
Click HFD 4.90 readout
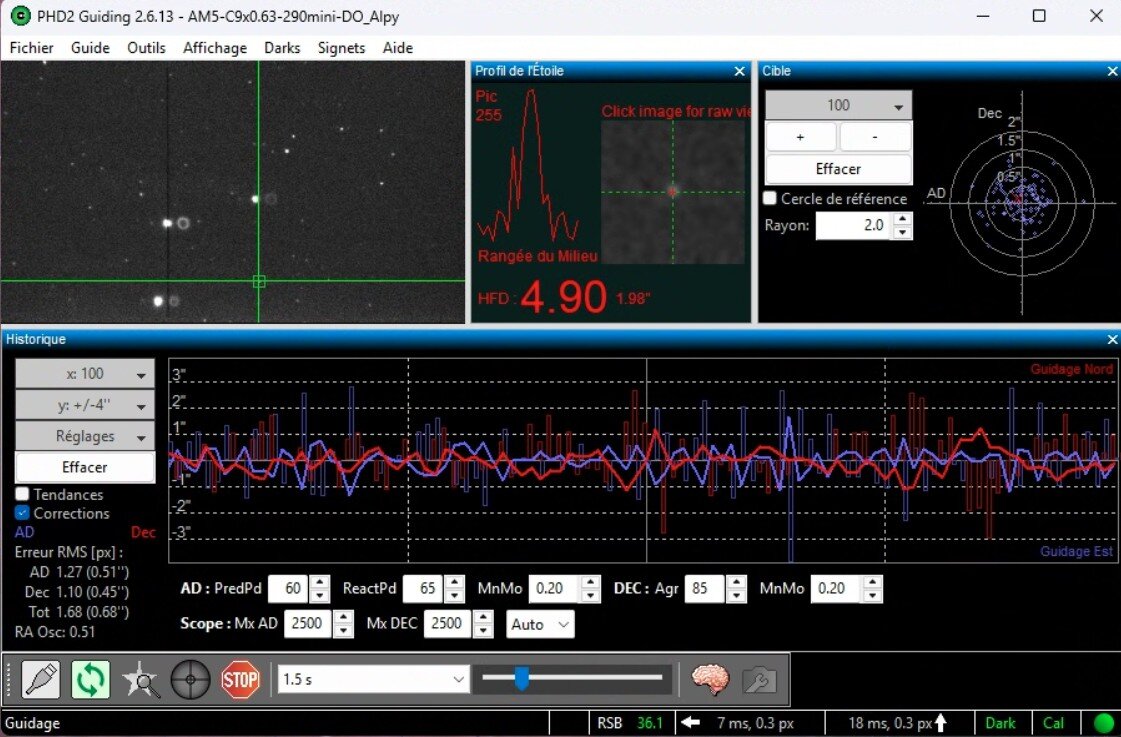(x=563, y=296)
